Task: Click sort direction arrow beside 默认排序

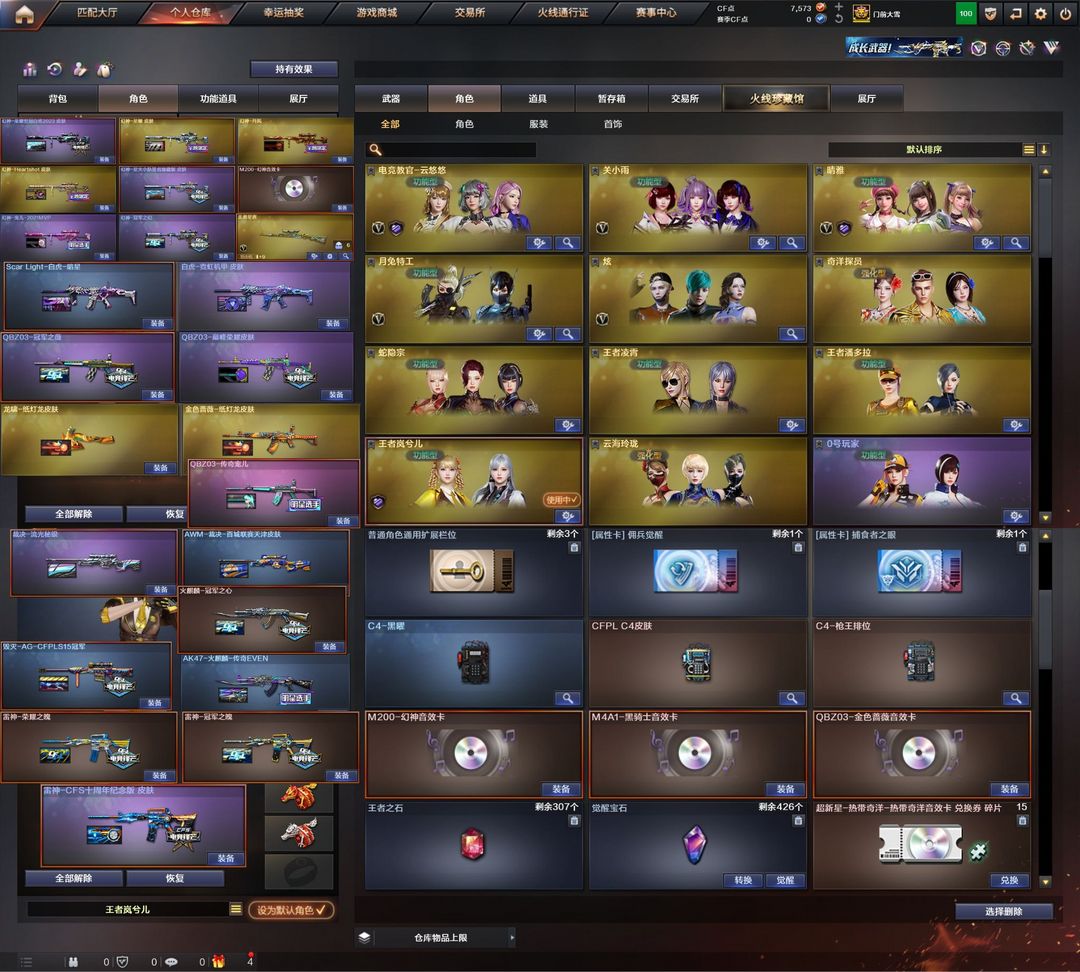Action: 1044,149
